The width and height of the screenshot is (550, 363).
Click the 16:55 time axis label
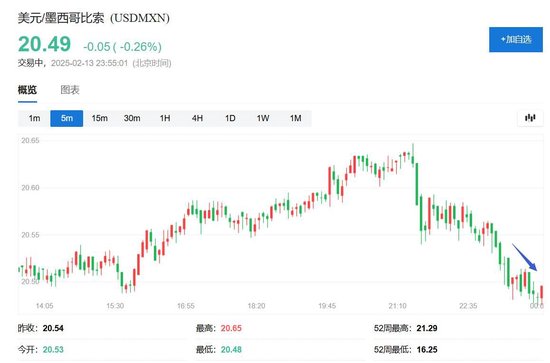(x=186, y=306)
